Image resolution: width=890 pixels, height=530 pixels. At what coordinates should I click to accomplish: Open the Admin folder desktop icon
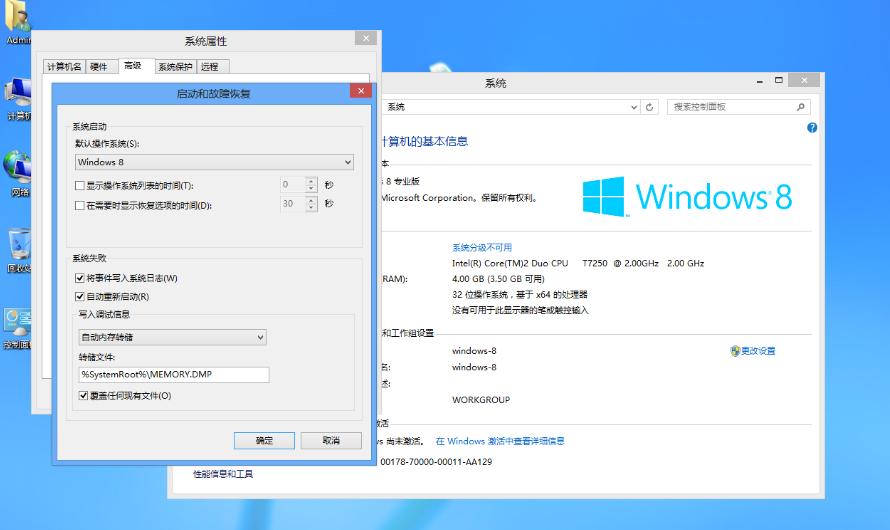tap(17, 22)
